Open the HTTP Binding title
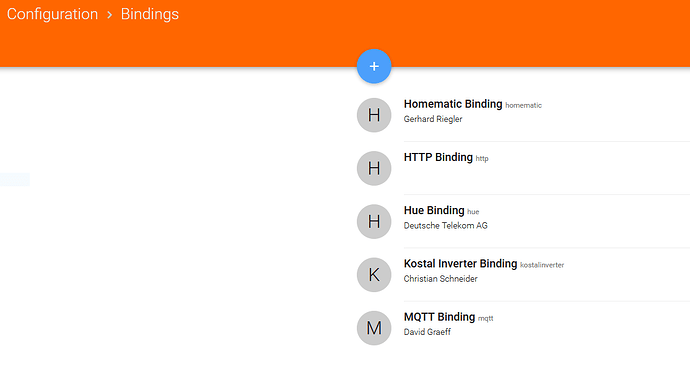The height and width of the screenshot is (390, 690). 438,157
